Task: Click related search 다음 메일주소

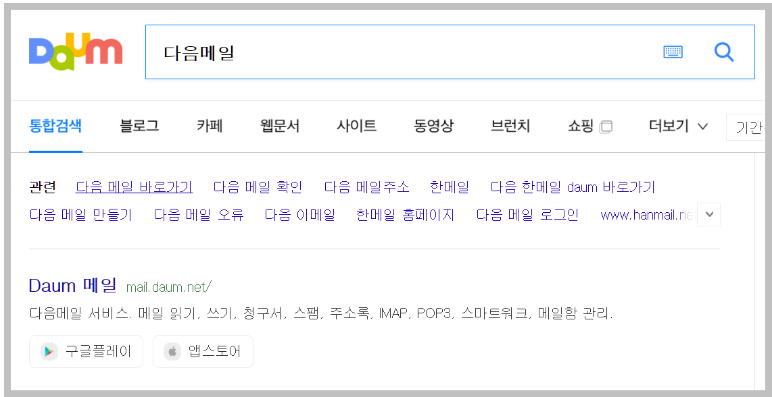Action: point(366,187)
